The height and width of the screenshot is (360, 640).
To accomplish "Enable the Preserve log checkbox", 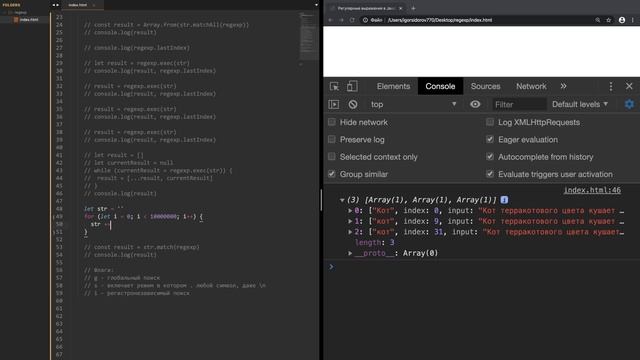I will click(332, 139).
